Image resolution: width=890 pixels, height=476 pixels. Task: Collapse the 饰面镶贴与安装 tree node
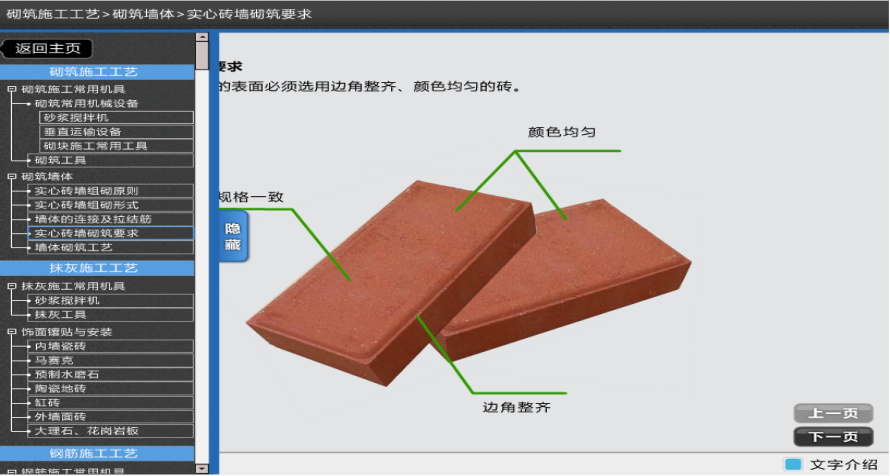(x=11, y=332)
